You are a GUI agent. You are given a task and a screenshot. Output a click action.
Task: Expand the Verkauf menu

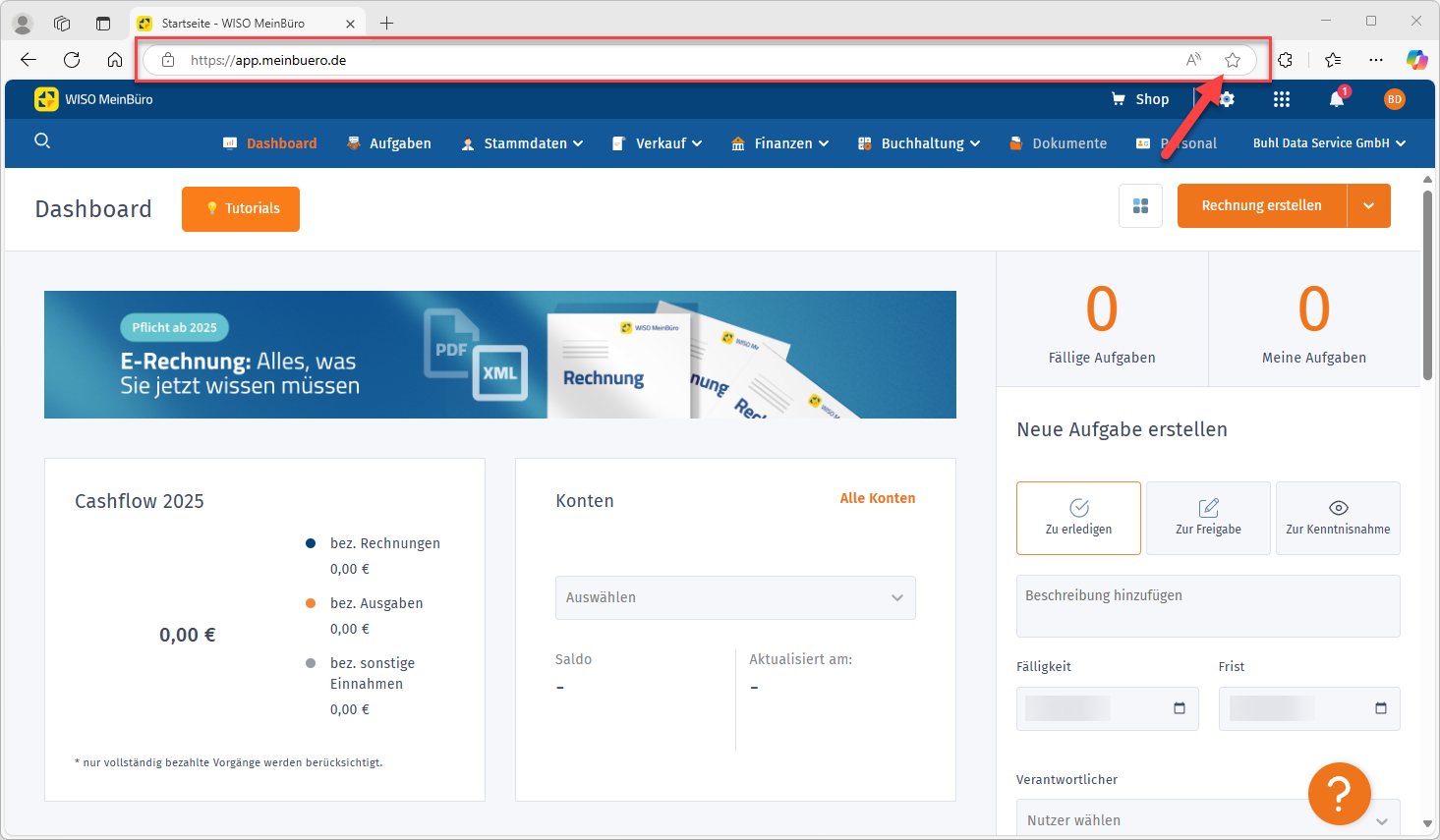657,143
